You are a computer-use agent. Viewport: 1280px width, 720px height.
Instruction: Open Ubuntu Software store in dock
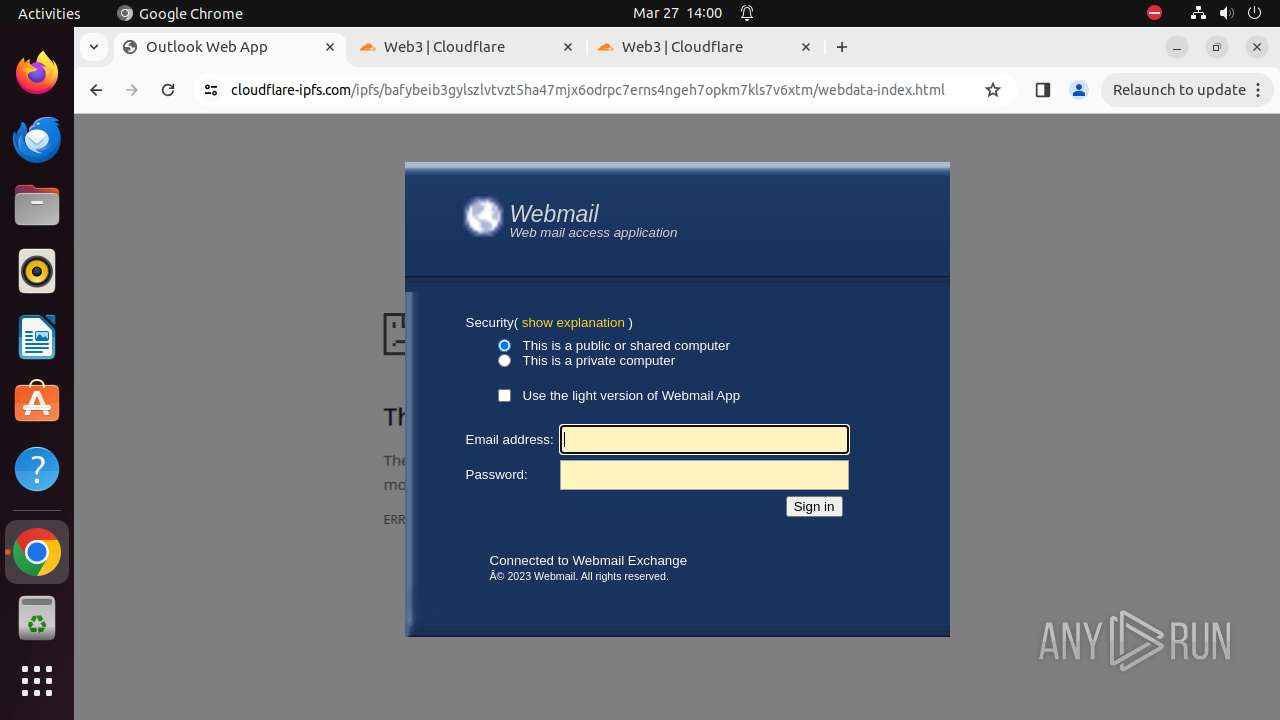[x=37, y=402]
